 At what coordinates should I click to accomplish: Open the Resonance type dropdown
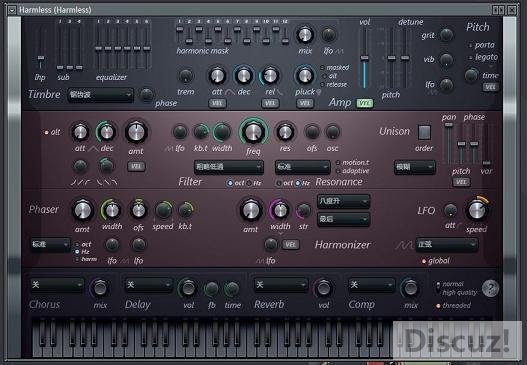point(302,167)
